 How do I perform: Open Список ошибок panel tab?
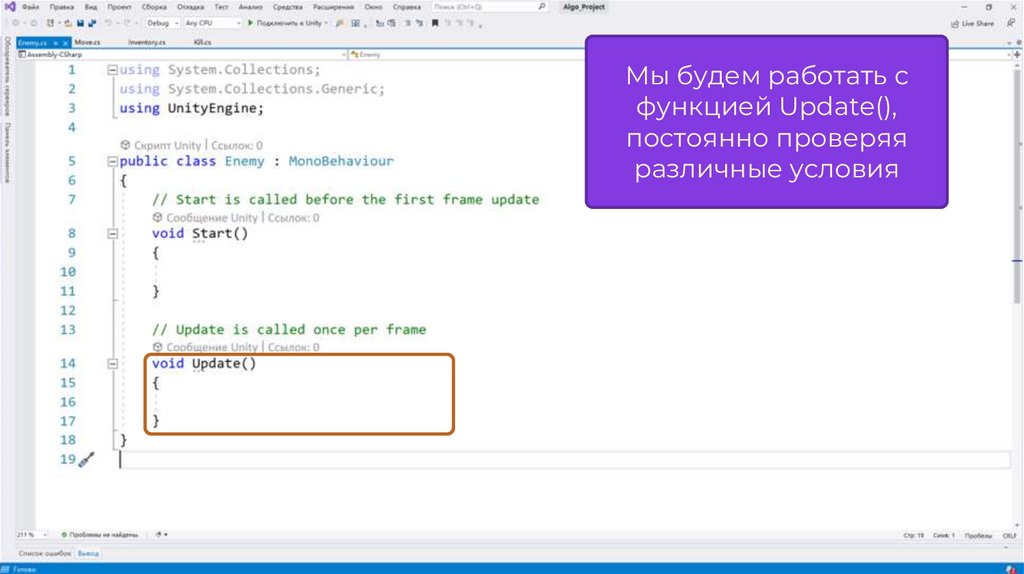(x=44, y=554)
